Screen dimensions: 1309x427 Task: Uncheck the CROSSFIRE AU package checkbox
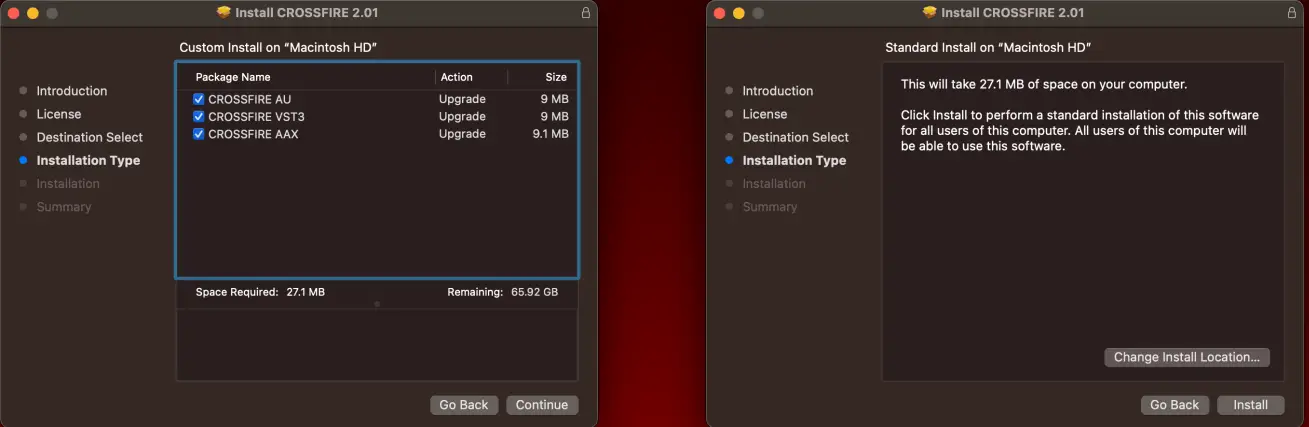point(198,99)
